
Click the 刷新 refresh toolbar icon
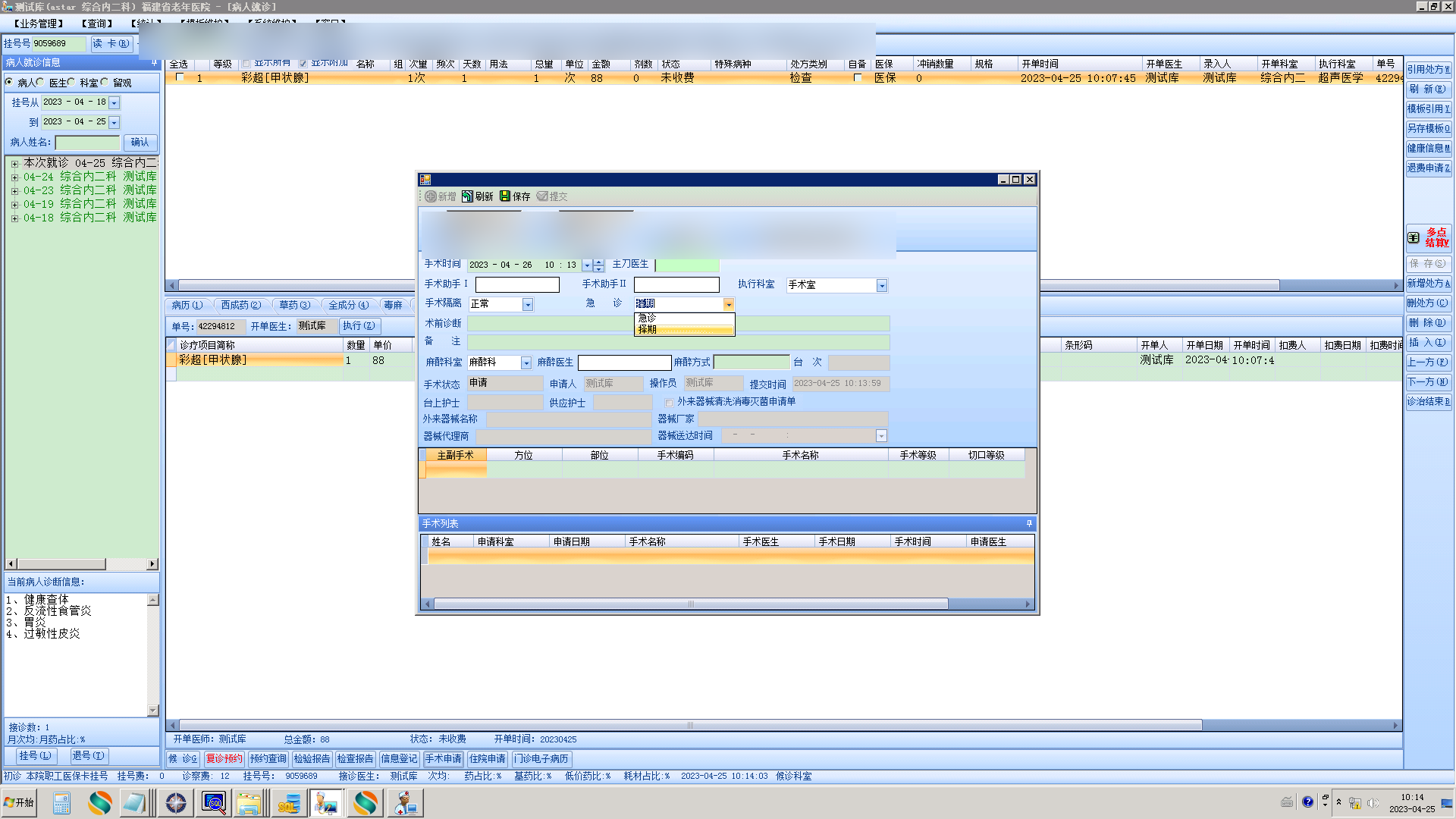(467, 196)
